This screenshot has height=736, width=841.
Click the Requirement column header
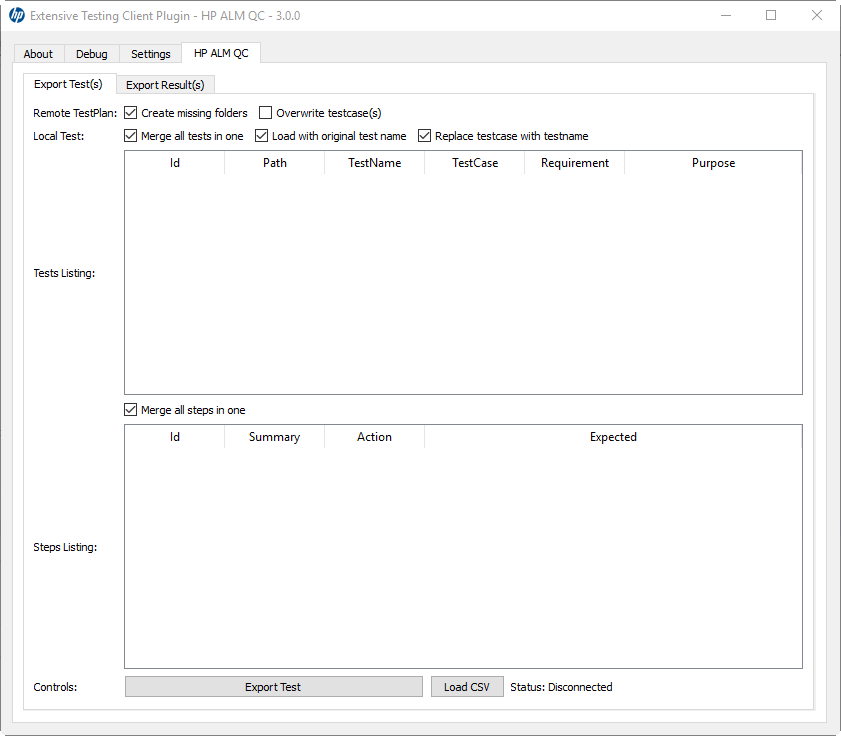[574, 163]
